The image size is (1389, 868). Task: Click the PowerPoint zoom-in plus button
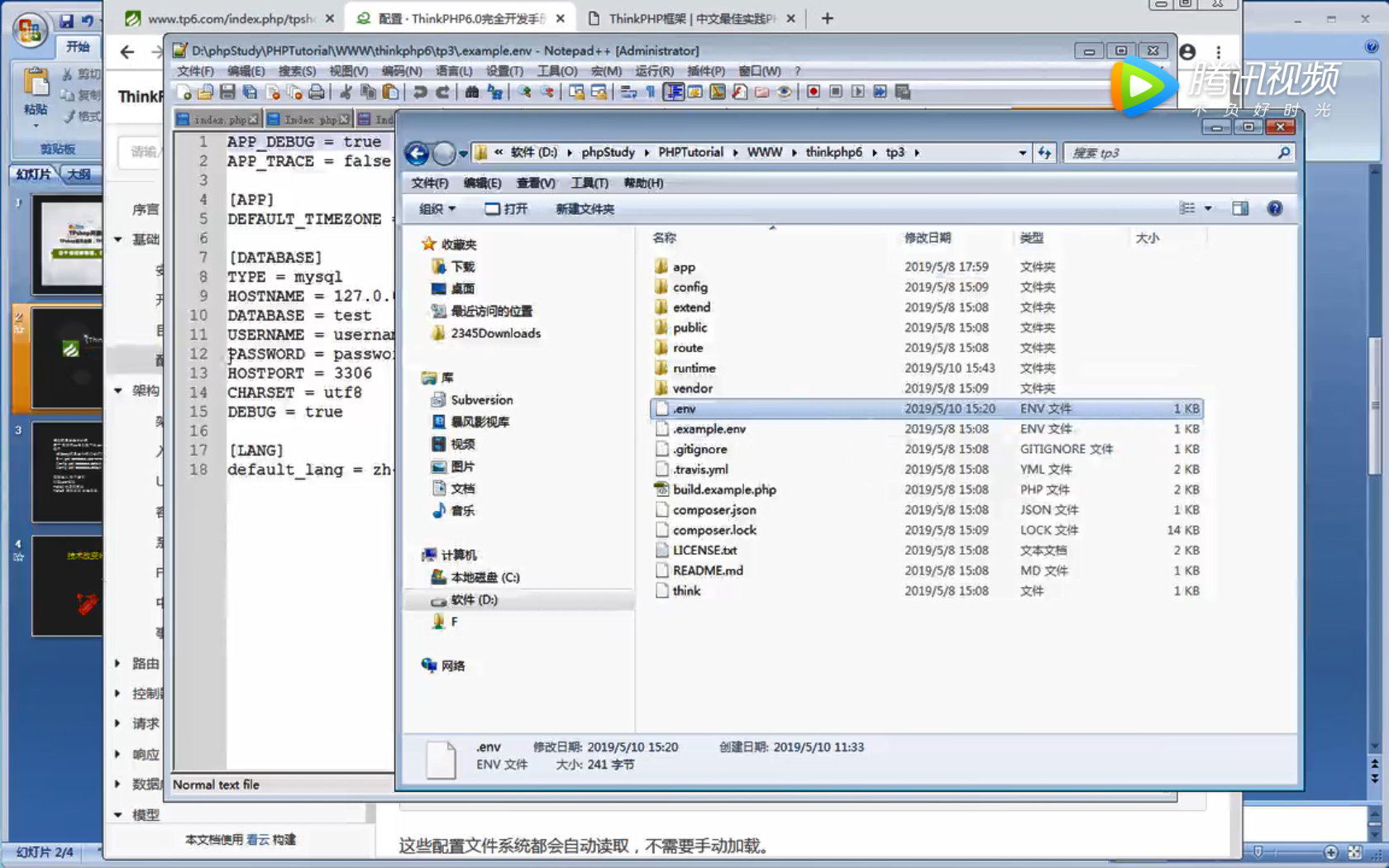(x=1331, y=852)
